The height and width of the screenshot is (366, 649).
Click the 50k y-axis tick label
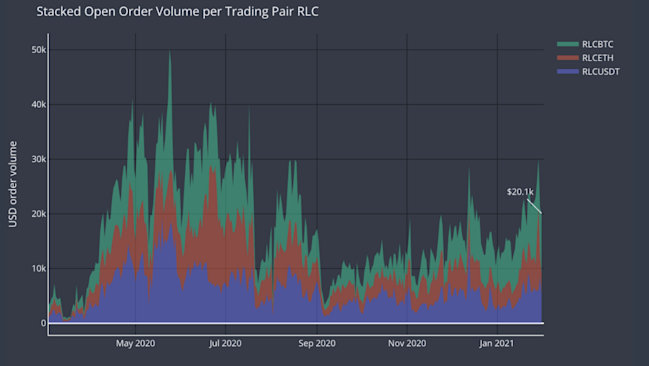pyautogui.click(x=38, y=50)
